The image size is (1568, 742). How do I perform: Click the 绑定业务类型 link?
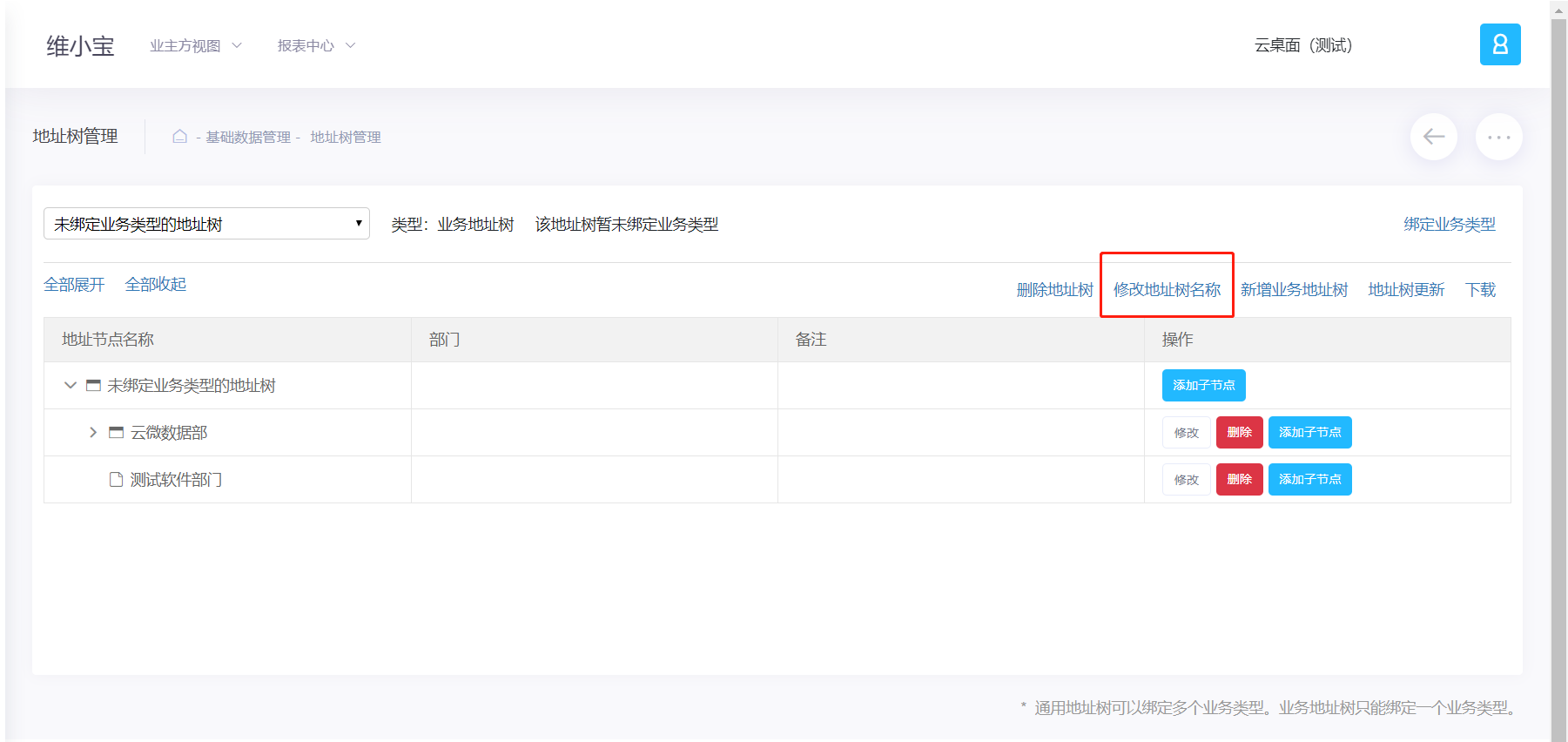point(1450,224)
